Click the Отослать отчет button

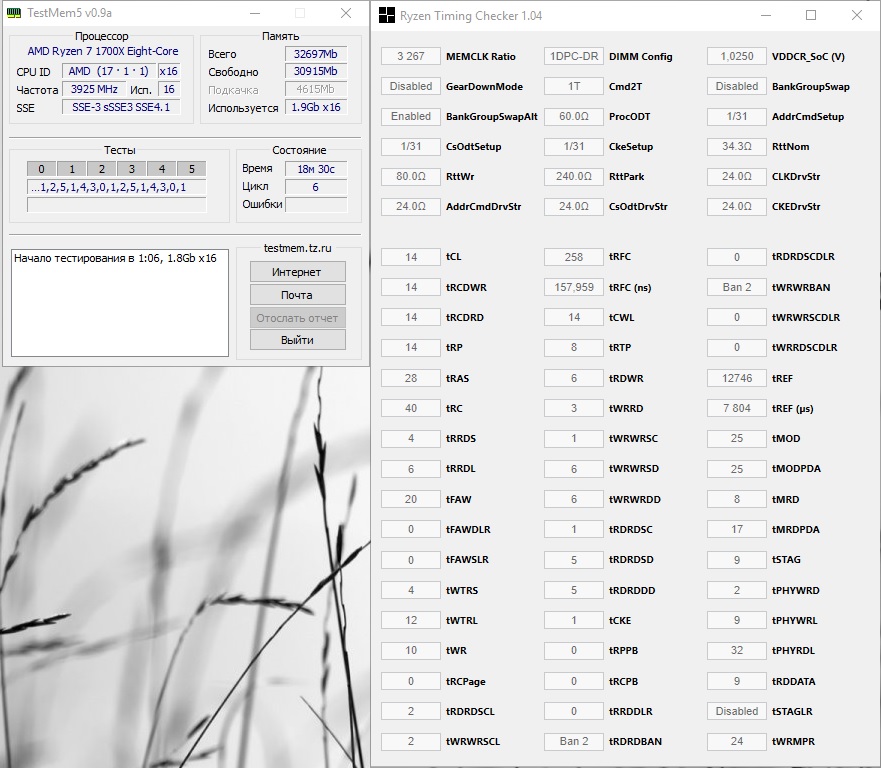pos(297,318)
